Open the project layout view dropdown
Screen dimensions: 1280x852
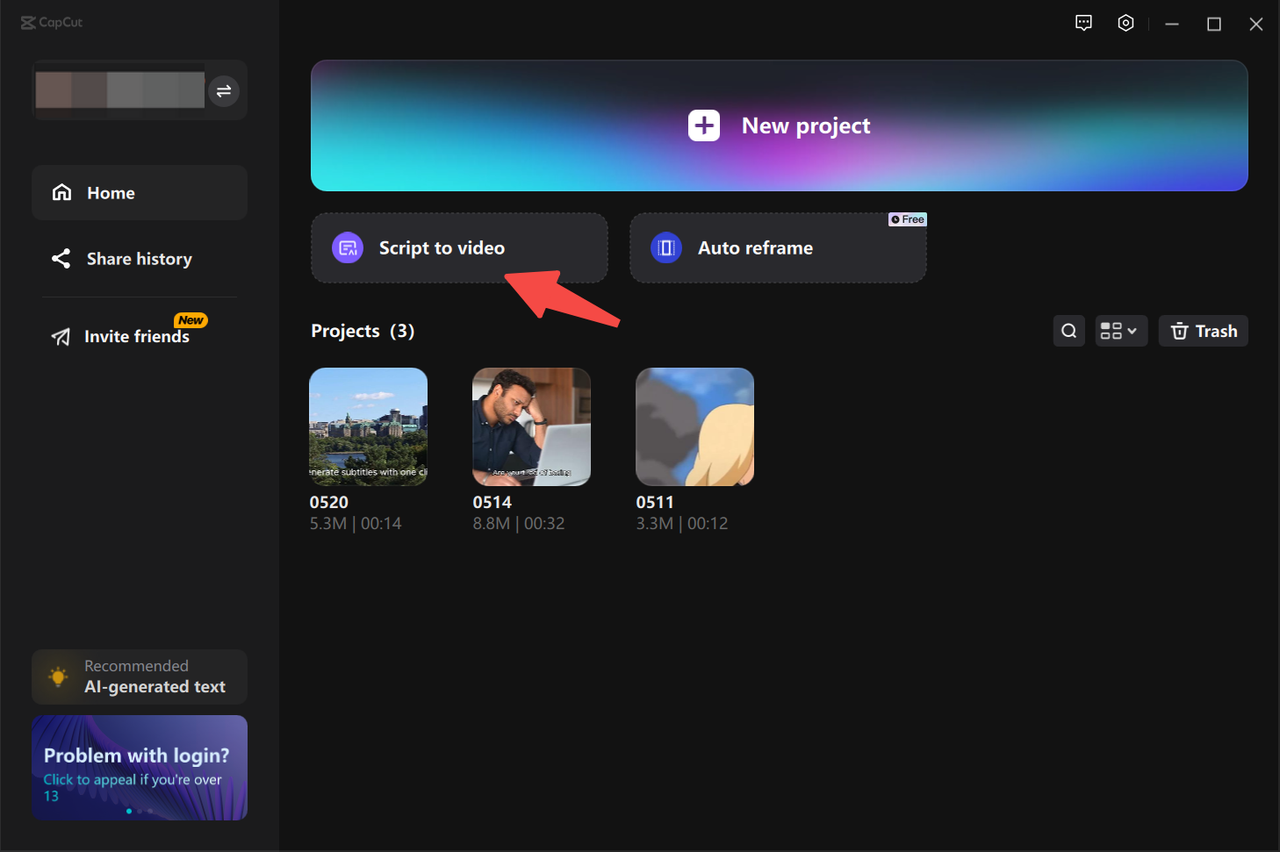pyautogui.click(x=1121, y=330)
